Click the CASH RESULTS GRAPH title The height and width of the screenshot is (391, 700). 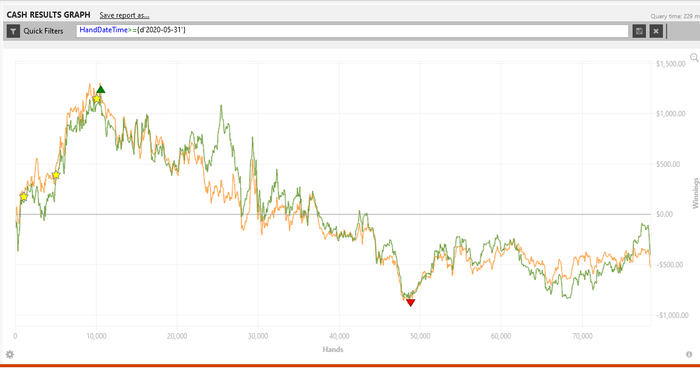[x=48, y=15]
